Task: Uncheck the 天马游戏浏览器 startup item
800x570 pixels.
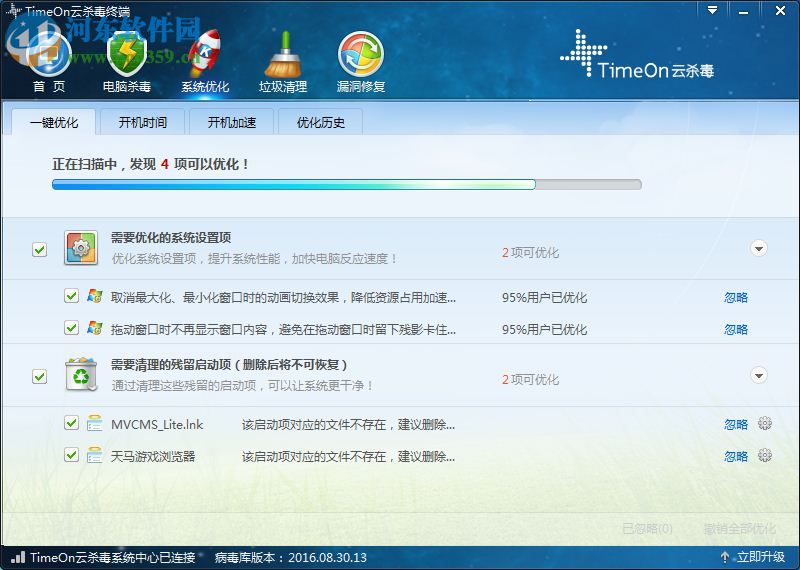Action: pyautogui.click(x=71, y=455)
